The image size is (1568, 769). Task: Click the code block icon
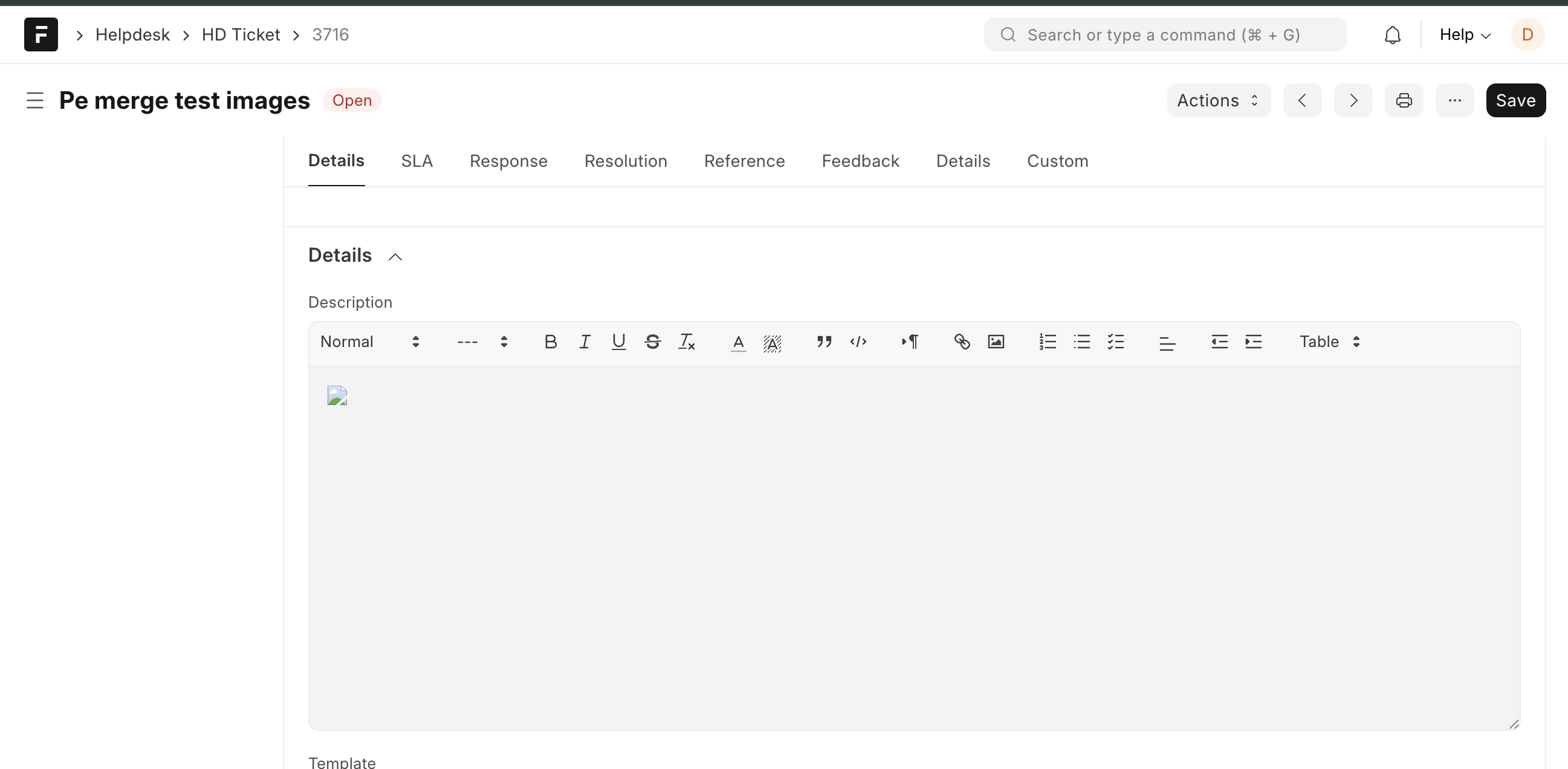point(858,342)
